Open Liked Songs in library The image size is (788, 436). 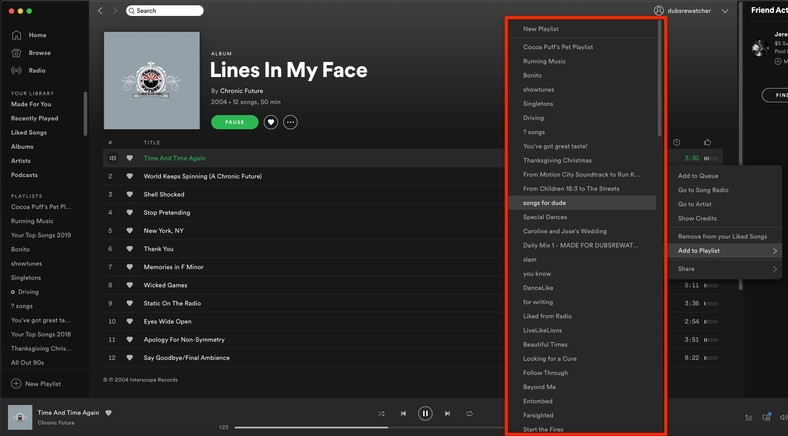coord(29,133)
